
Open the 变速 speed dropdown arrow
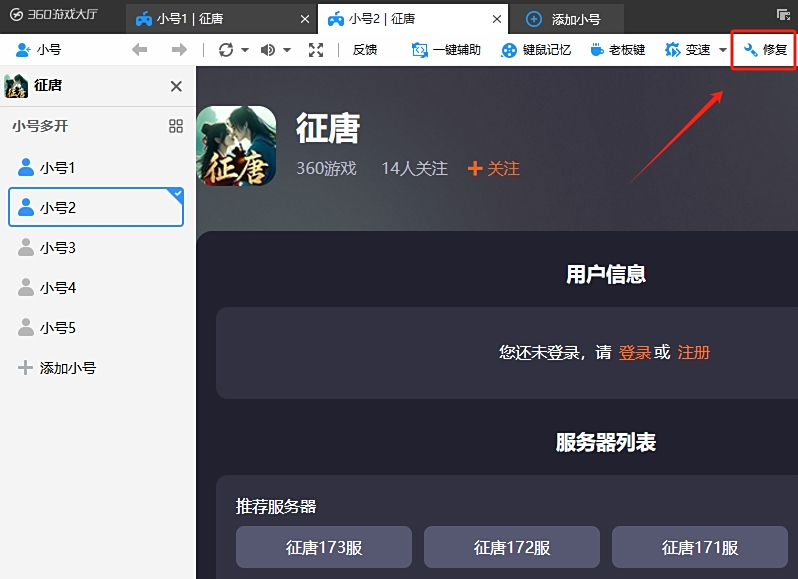tap(723, 50)
